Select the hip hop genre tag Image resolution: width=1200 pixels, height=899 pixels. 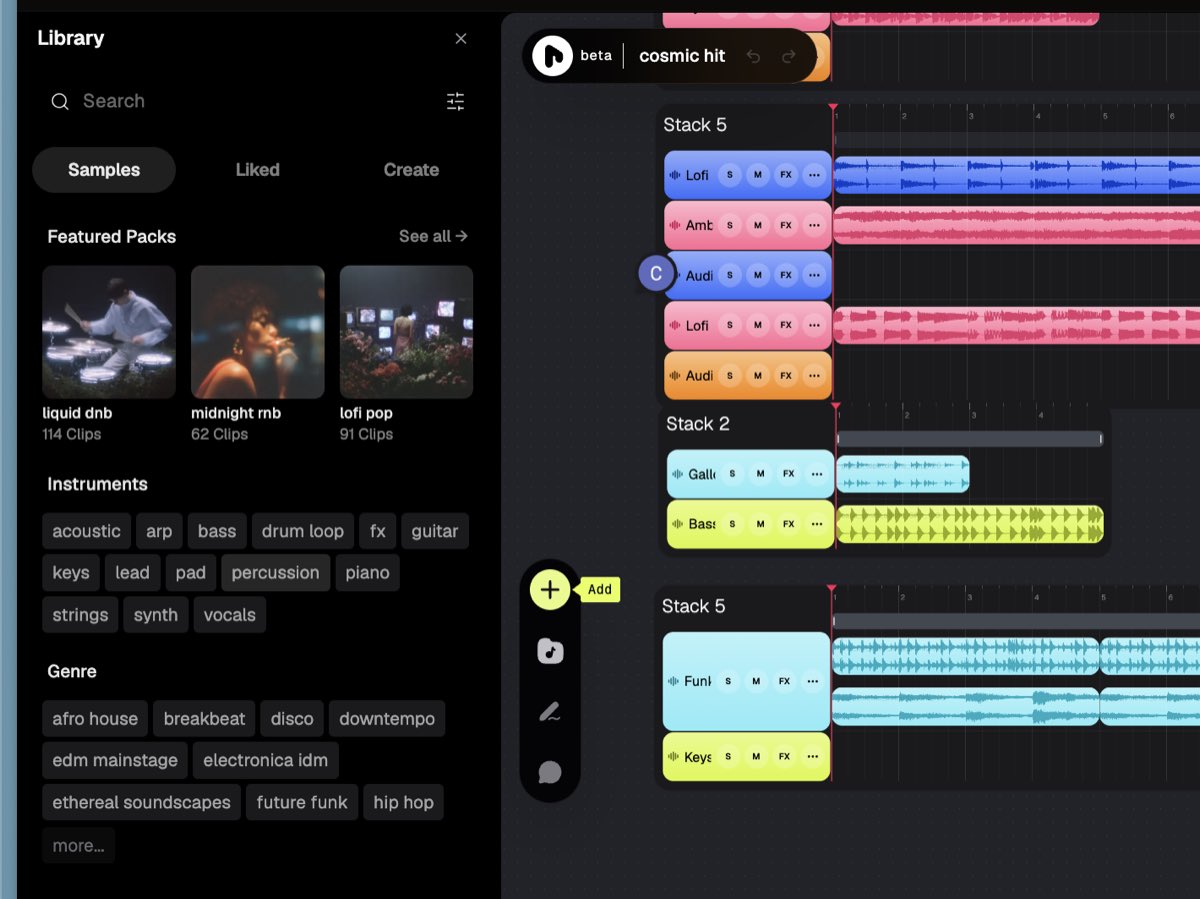coord(403,802)
